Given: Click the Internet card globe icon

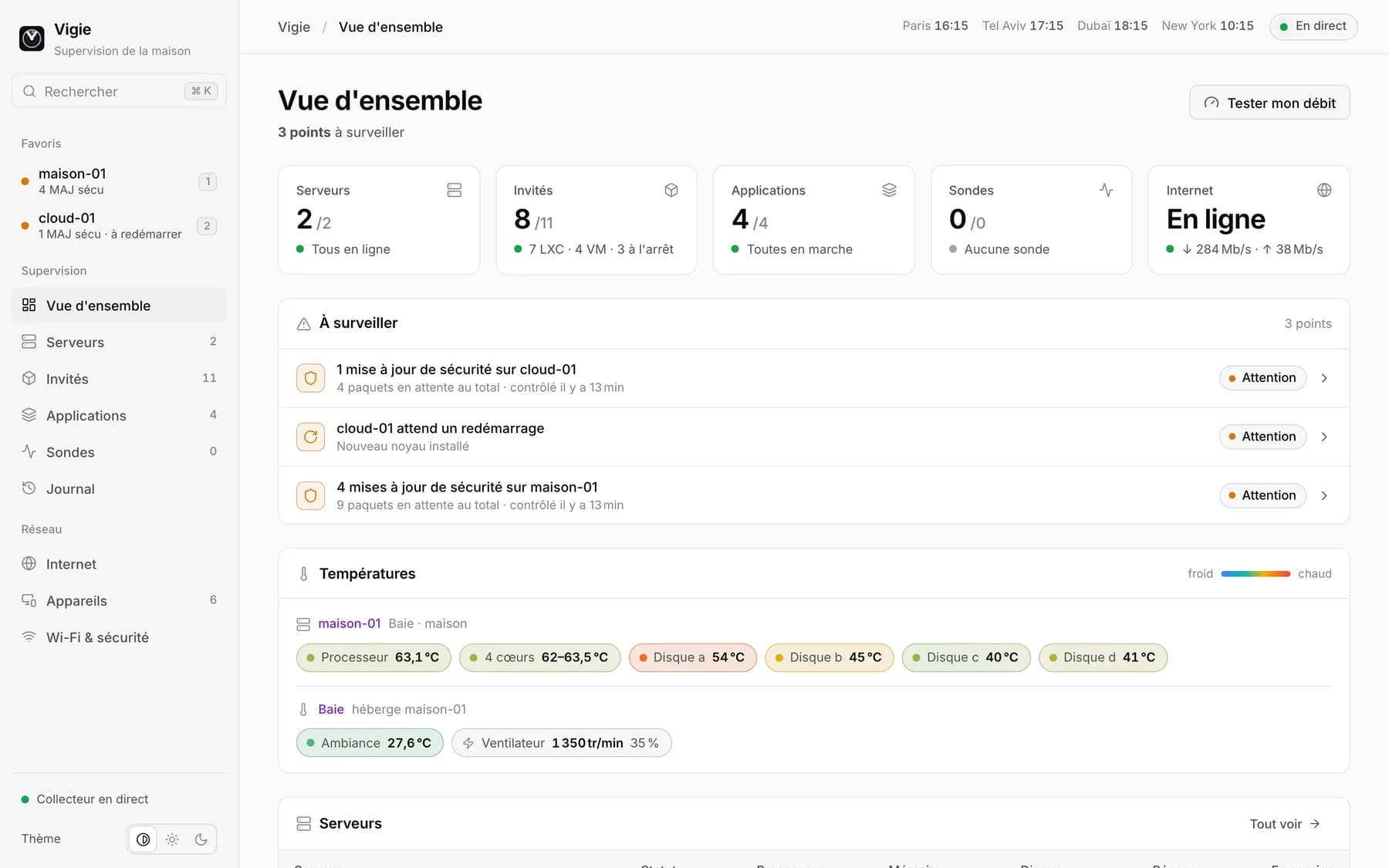Looking at the screenshot, I should tap(1324, 190).
